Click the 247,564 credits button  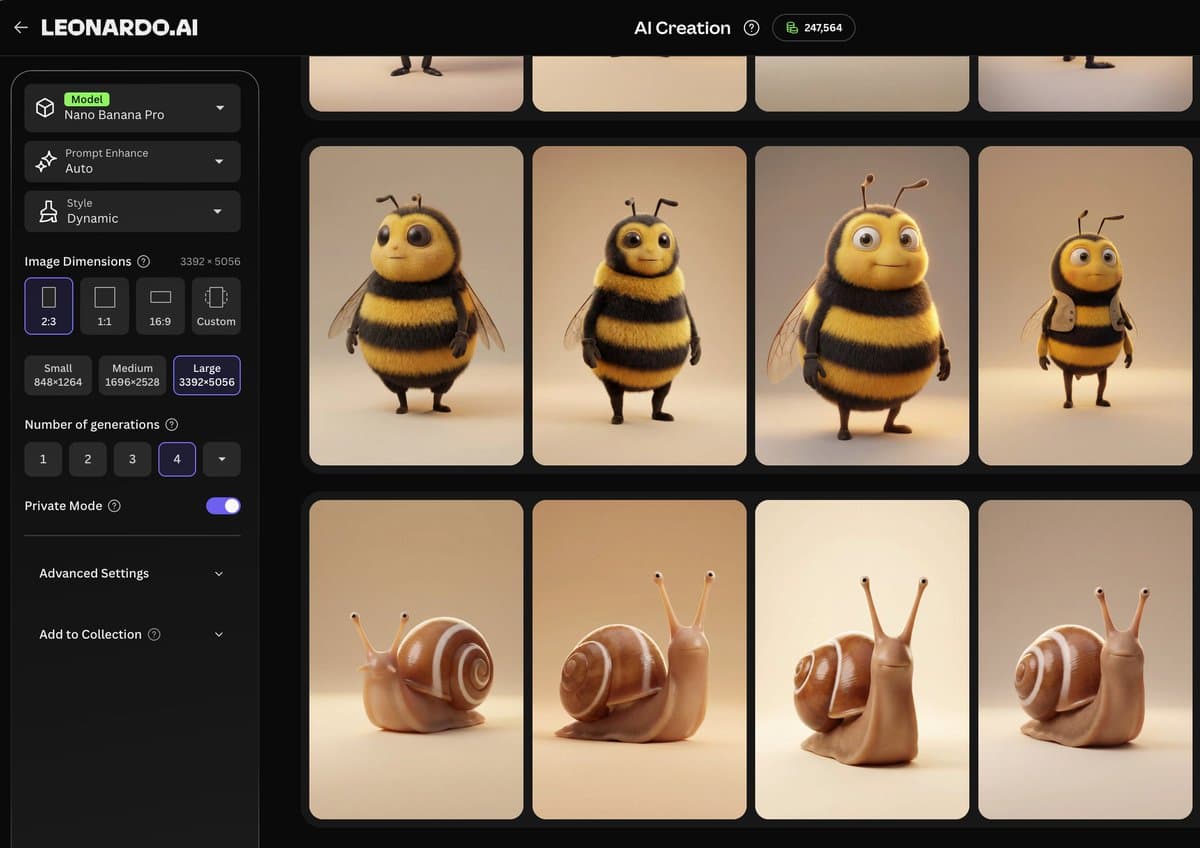[x=814, y=28]
